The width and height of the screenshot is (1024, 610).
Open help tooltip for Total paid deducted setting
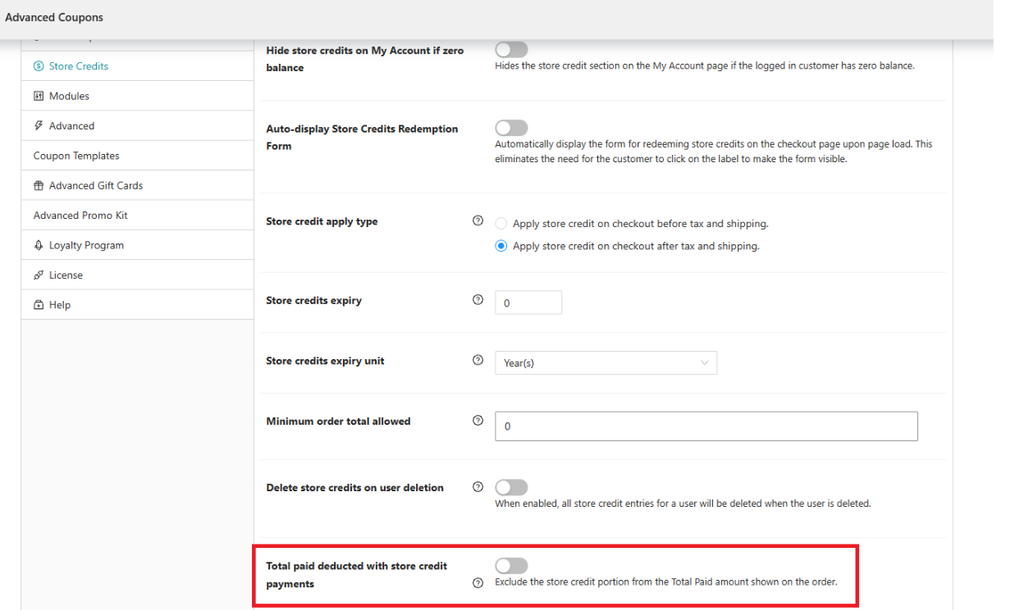click(478, 583)
